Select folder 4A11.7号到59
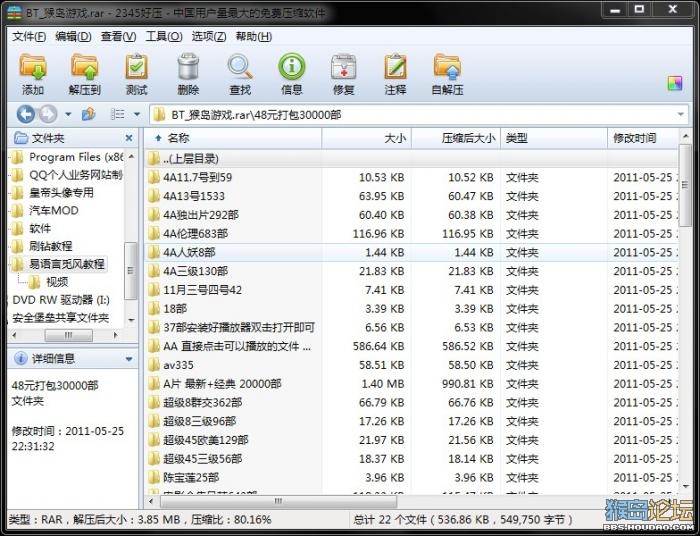 click(x=411, y=178)
